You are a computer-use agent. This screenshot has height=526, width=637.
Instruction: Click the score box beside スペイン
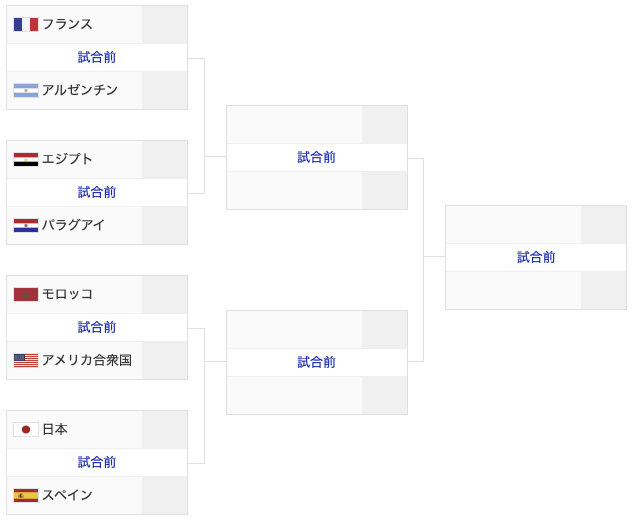tap(164, 495)
